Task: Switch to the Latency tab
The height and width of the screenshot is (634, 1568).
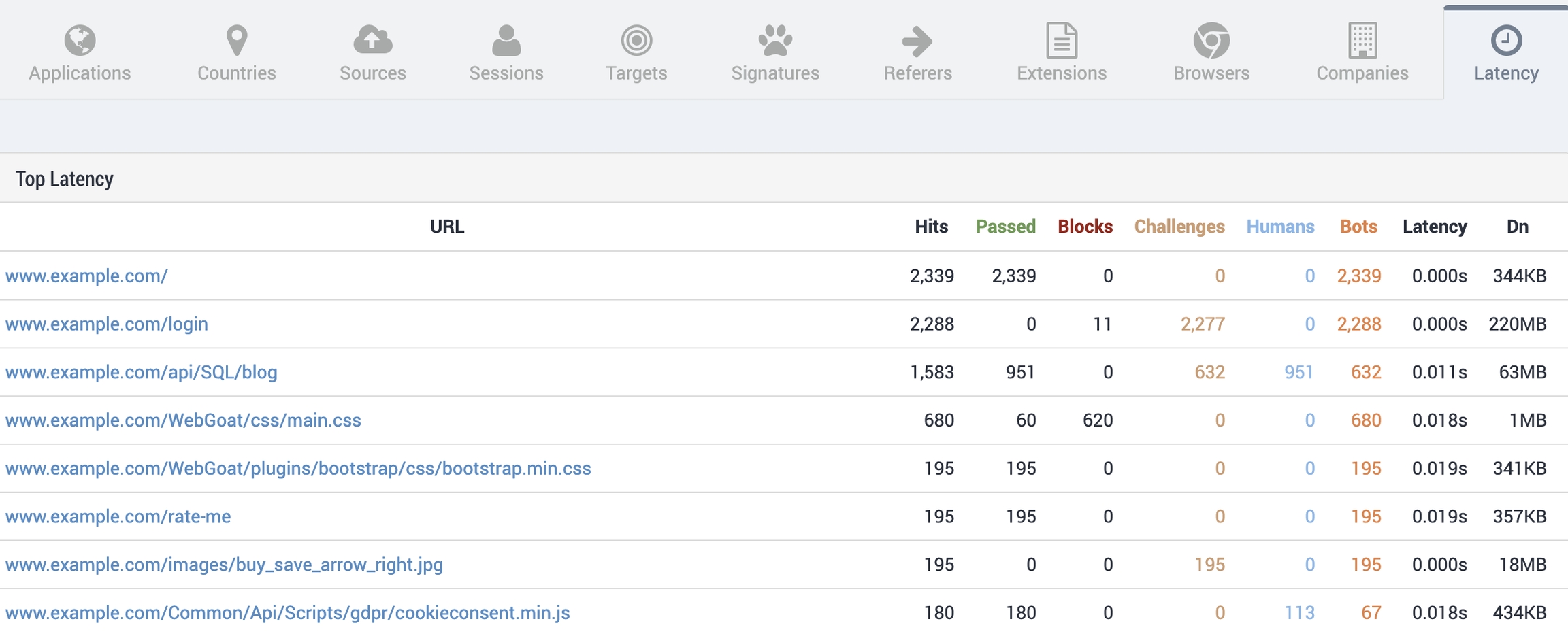Action: [1506, 53]
